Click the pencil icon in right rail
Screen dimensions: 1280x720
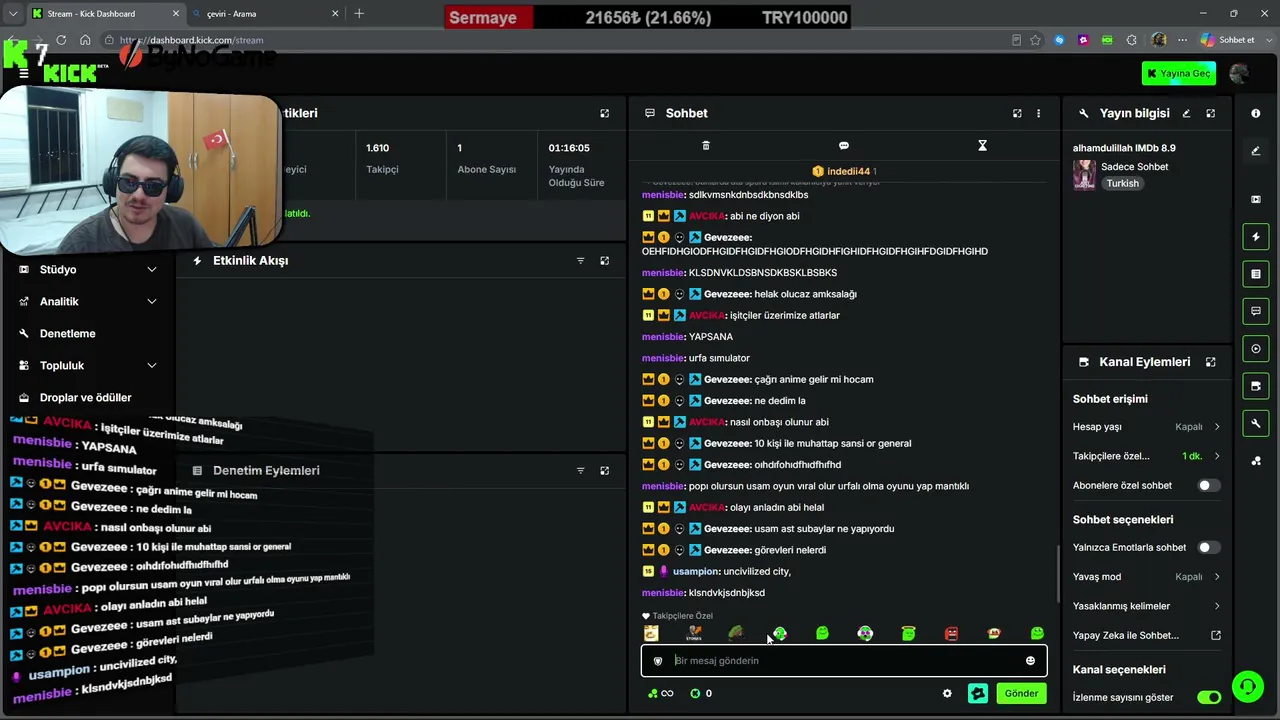tap(1256, 151)
